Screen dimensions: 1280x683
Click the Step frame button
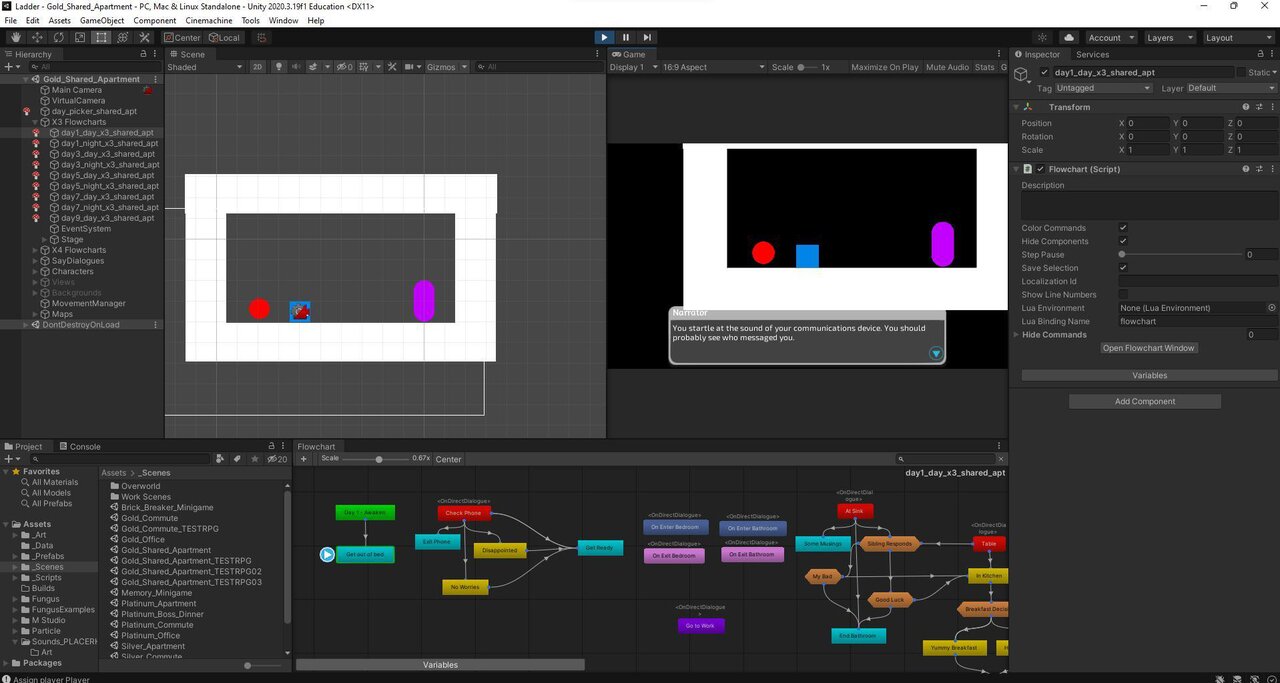point(648,38)
